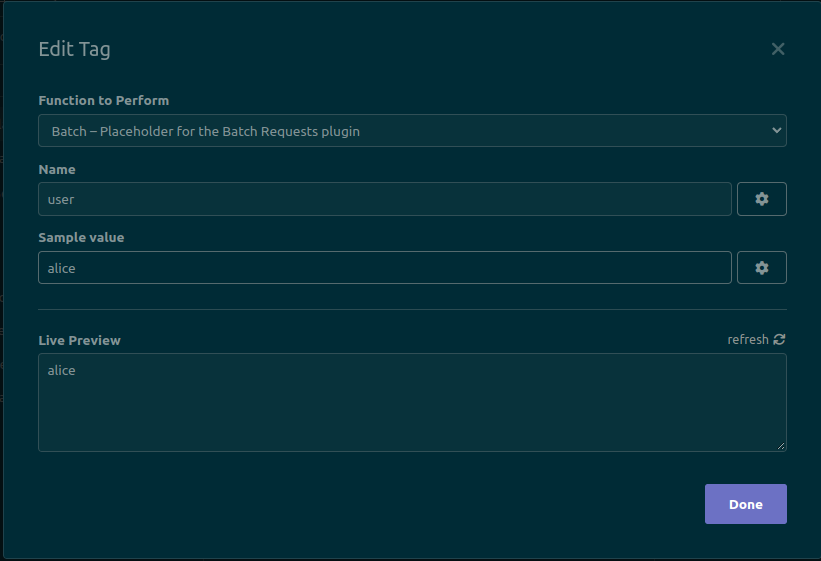Confirm with the Done button
The image size is (821, 561).
point(746,504)
